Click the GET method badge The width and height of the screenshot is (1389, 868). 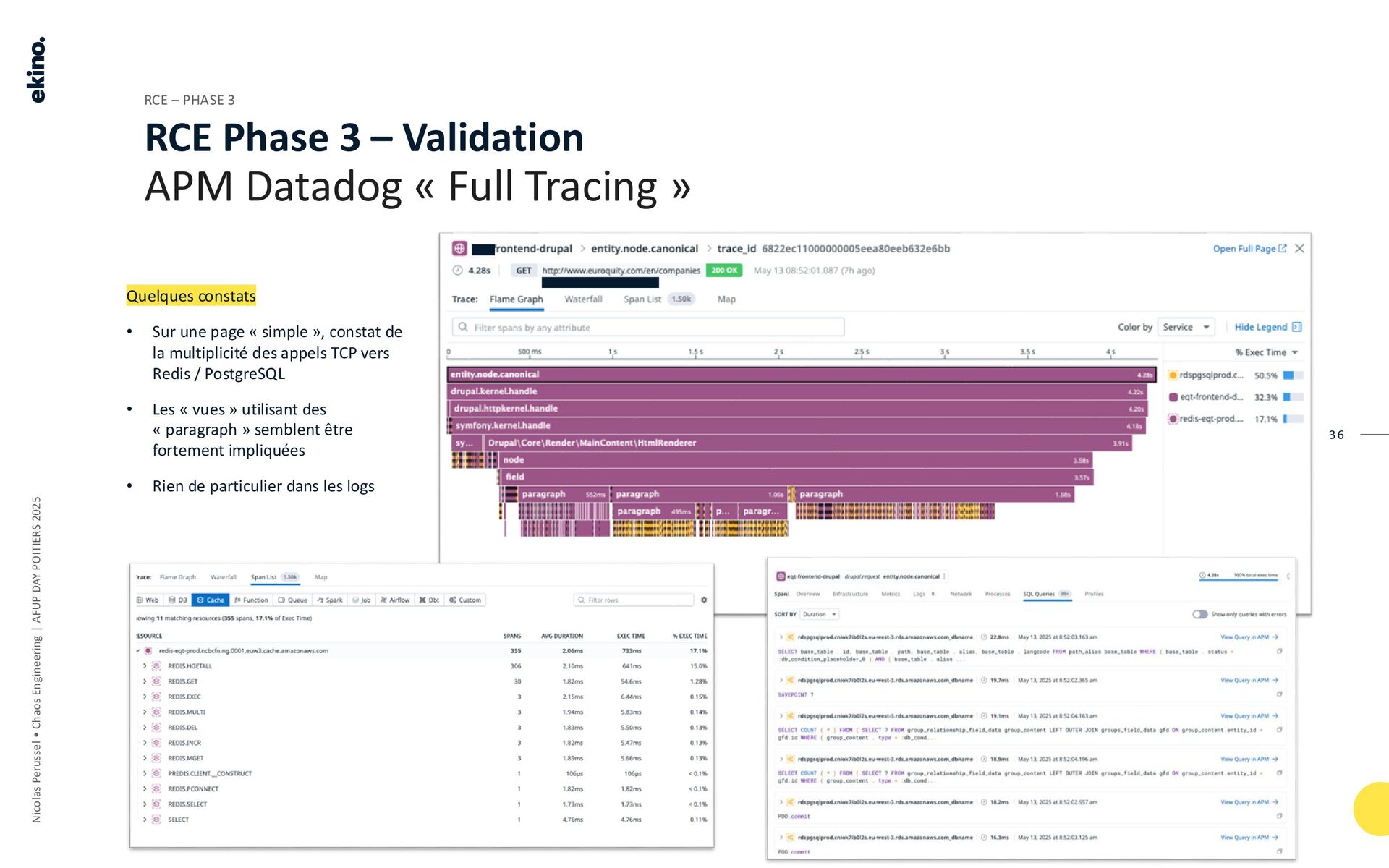[524, 271]
